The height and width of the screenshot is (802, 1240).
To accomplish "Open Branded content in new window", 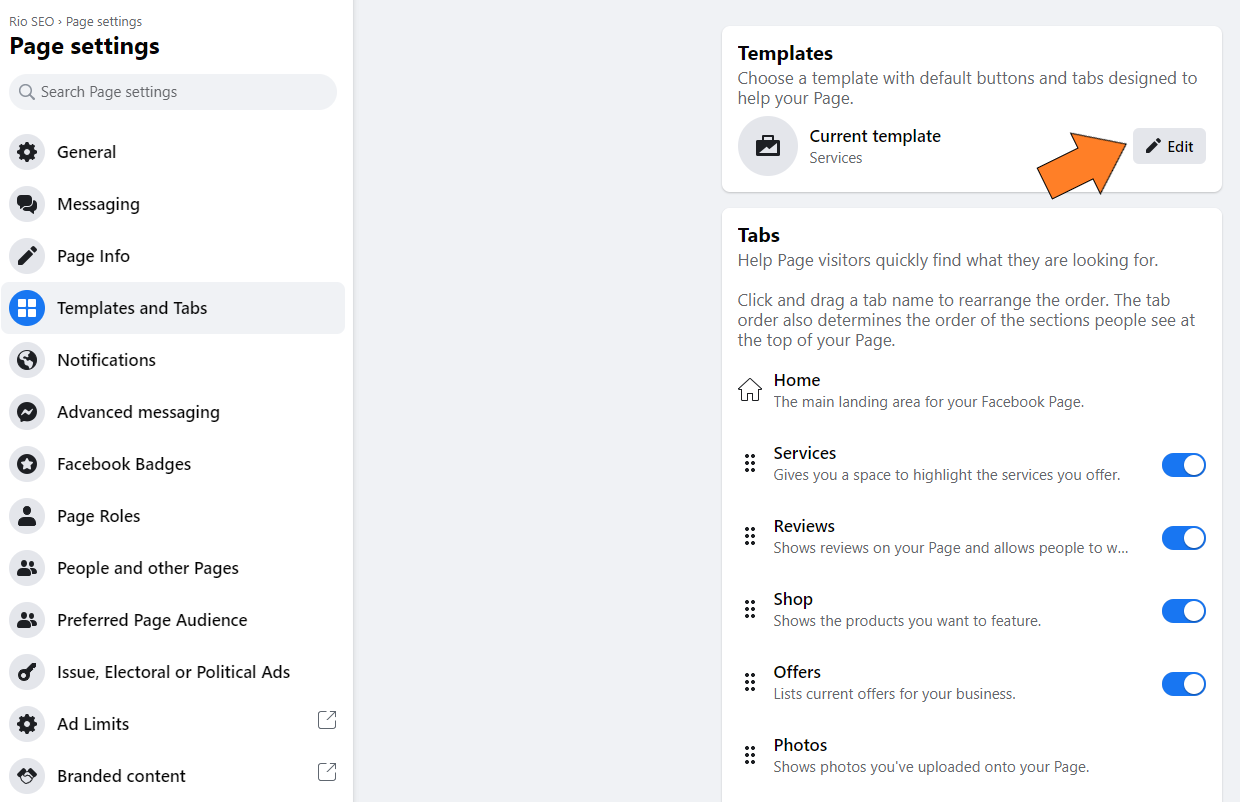I will [x=326, y=772].
